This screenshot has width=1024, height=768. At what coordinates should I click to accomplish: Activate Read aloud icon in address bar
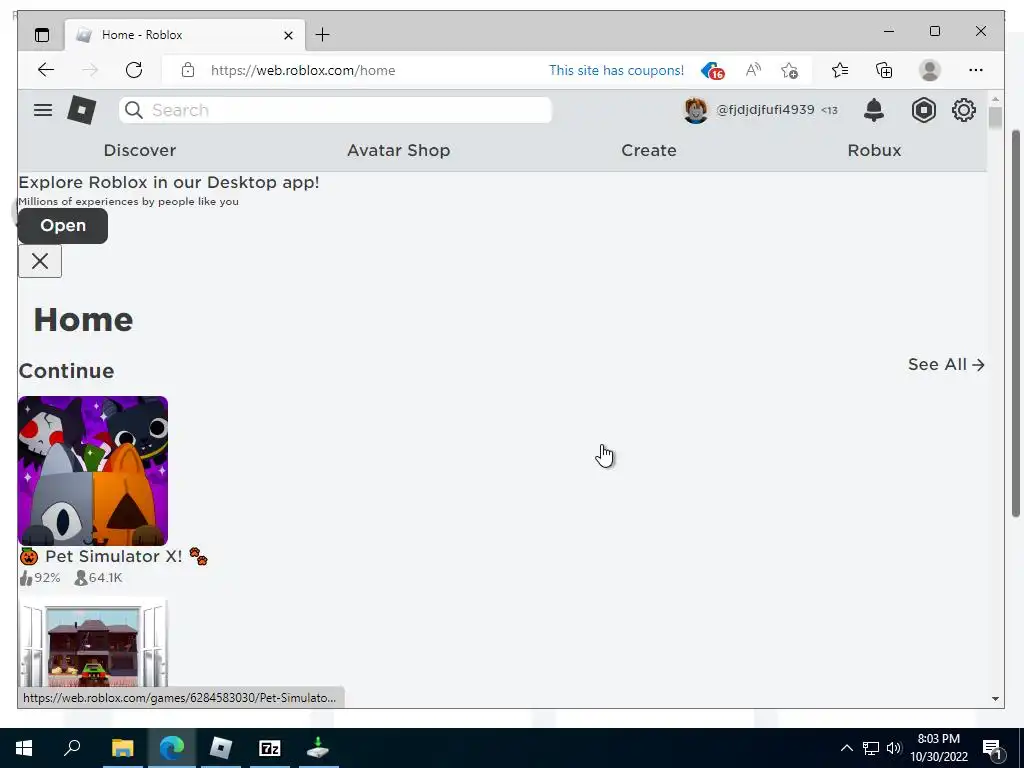pos(753,70)
